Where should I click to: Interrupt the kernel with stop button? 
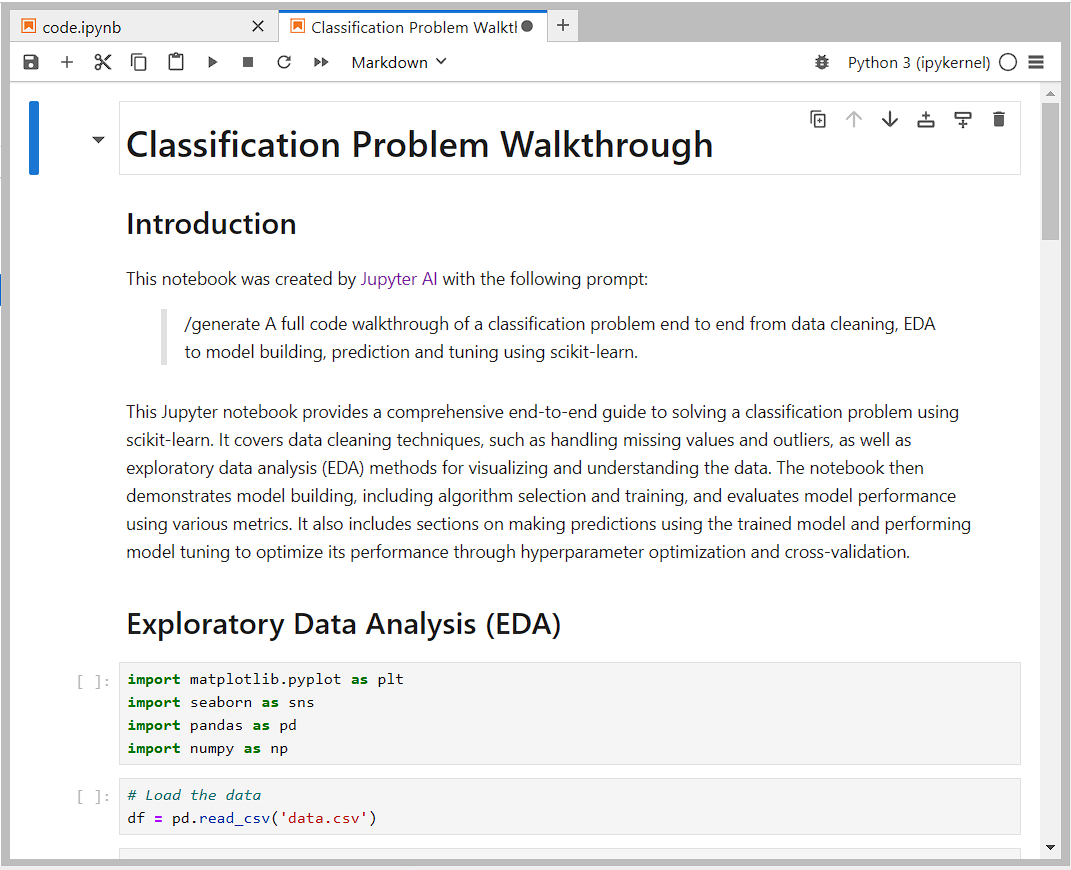tap(248, 62)
